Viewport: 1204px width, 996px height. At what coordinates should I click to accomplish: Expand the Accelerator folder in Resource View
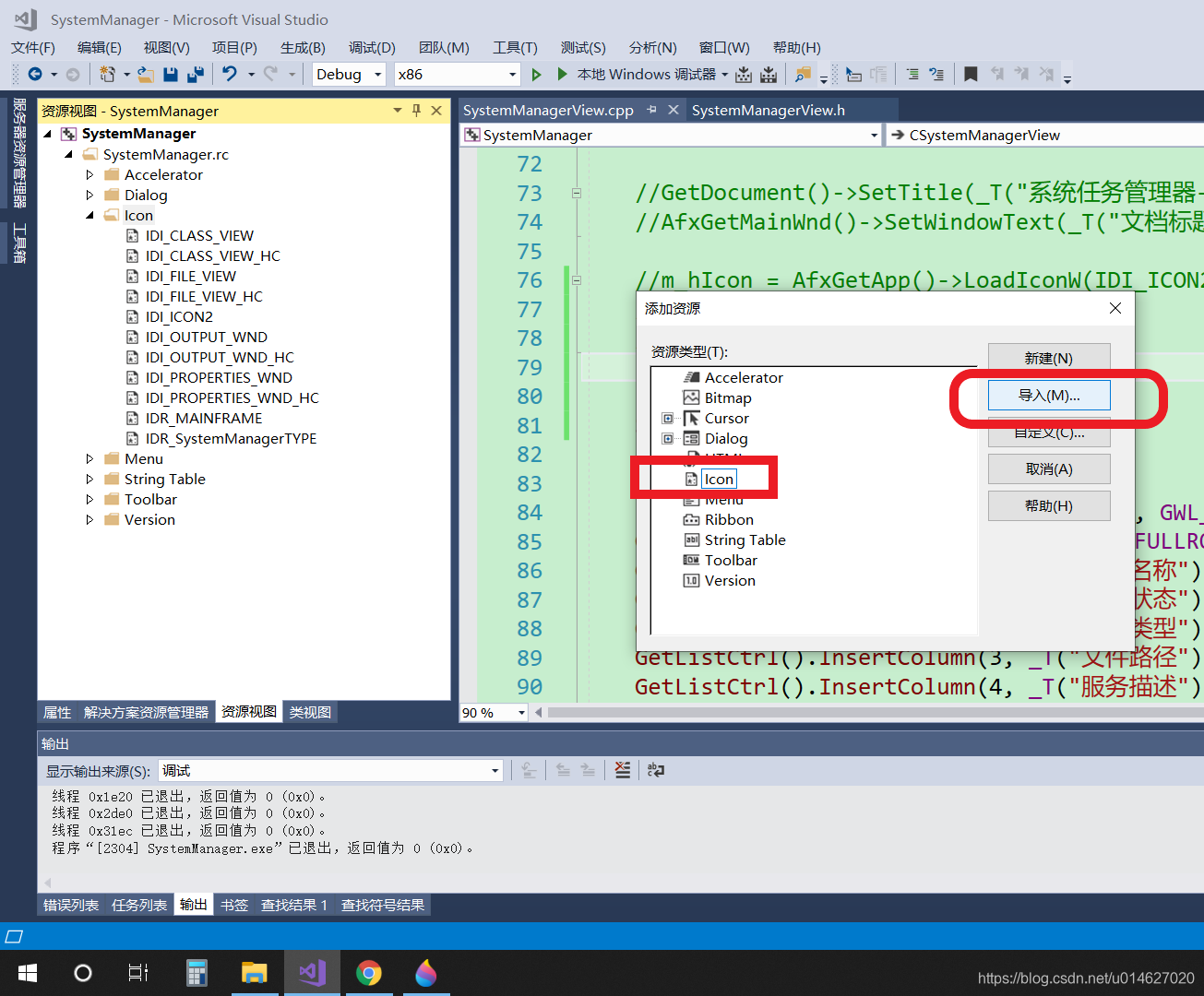click(x=89, y=174)
